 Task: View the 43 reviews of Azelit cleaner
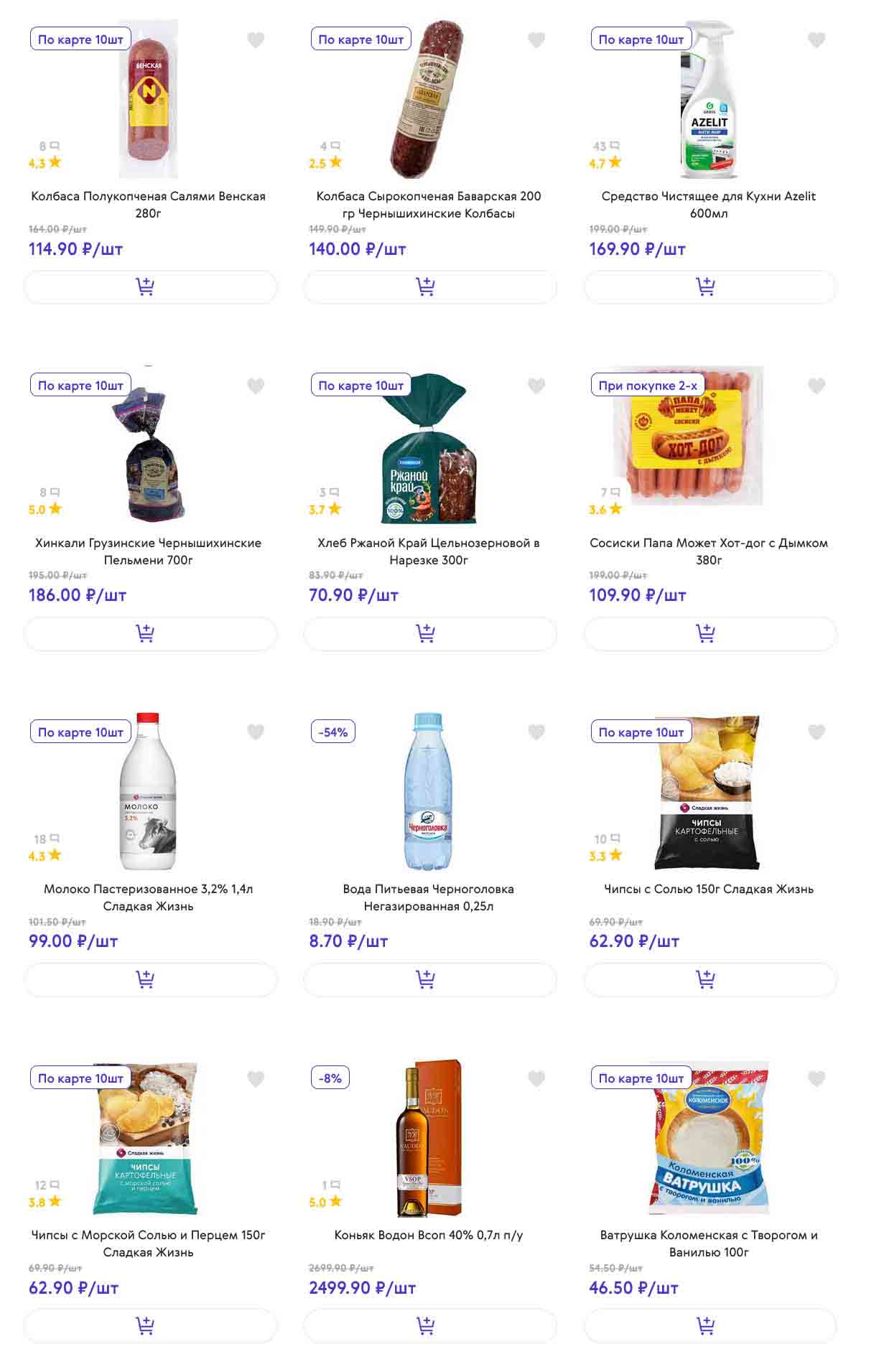click(605, 146)
